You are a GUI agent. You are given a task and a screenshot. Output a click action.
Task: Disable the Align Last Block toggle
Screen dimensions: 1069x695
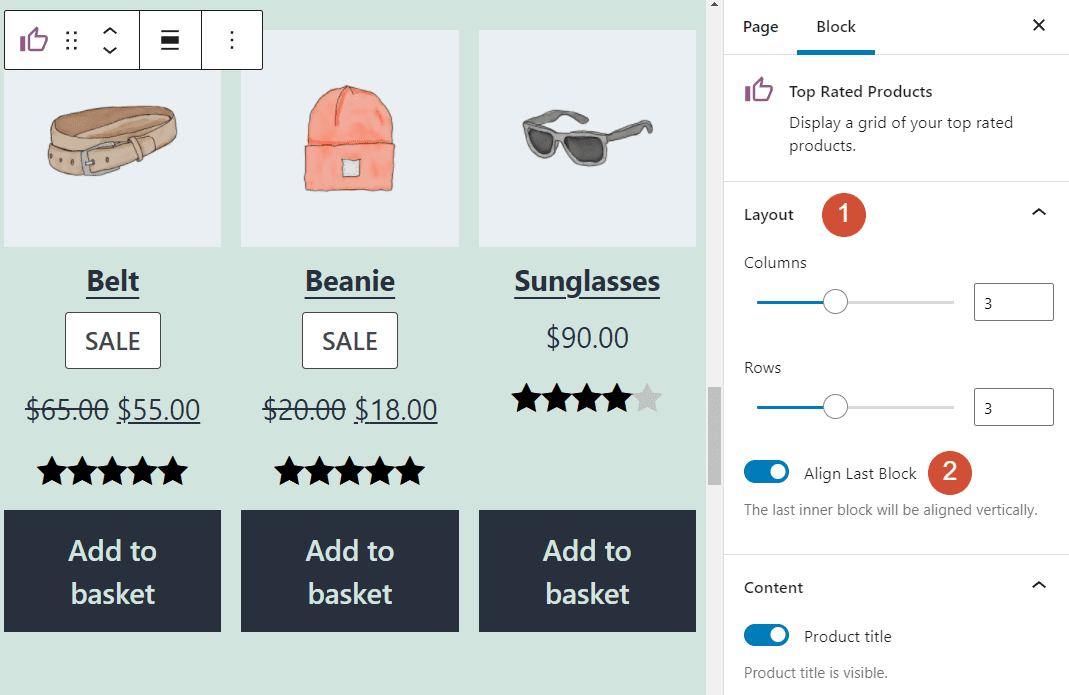pos(766,471)
